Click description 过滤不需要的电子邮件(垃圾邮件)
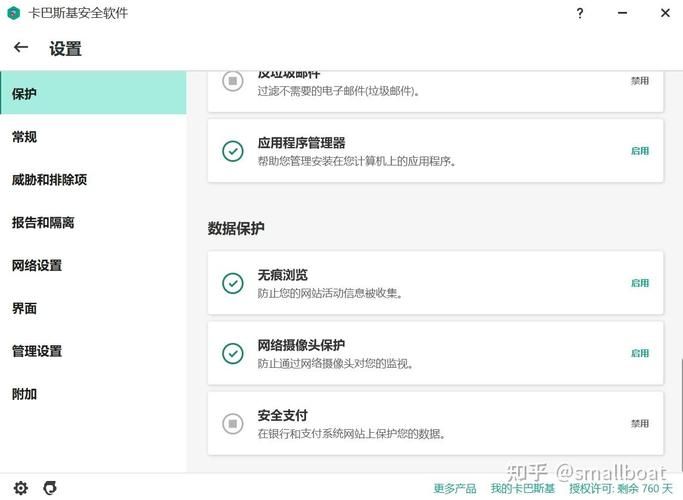The height and width of the screenshot is (500, 683). [338, 91]
